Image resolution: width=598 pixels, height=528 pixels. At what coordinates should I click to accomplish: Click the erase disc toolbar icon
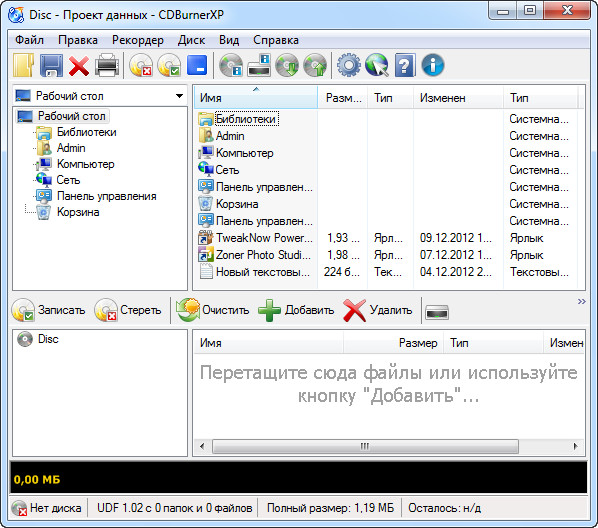[141, 65]
